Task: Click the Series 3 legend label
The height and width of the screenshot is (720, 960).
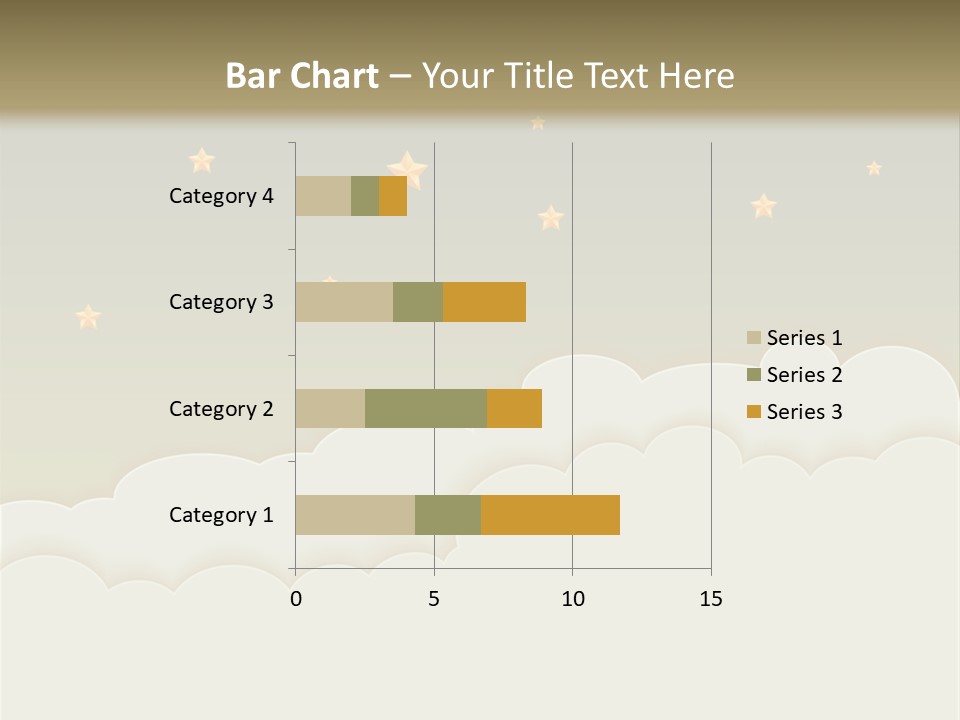Action: (804, 412)
